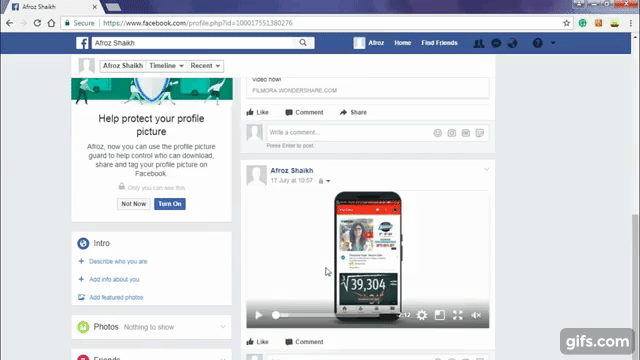The width and height of the screenshot is (640, 360).
Task: Open the Timeline dropdown
Action: (166, 66)
